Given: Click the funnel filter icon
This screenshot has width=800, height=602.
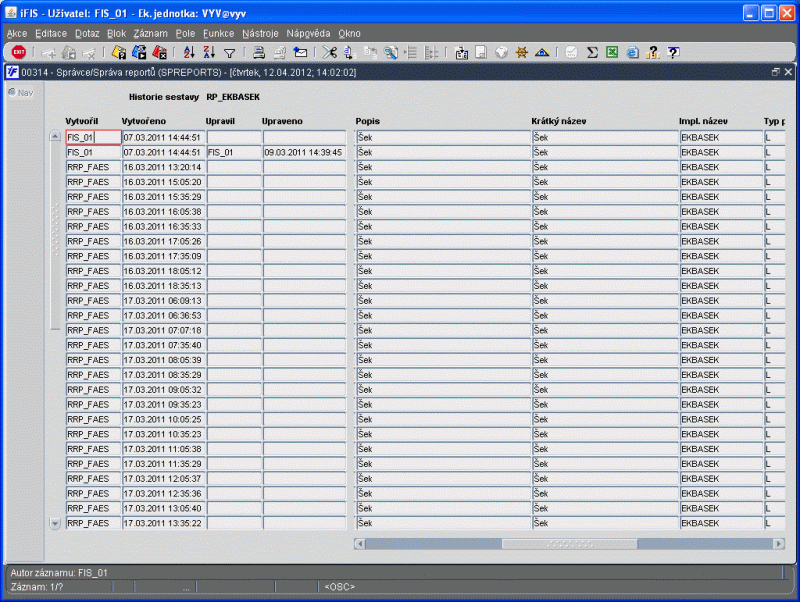Looking at the screenshot, I should [x=230, y=53].
